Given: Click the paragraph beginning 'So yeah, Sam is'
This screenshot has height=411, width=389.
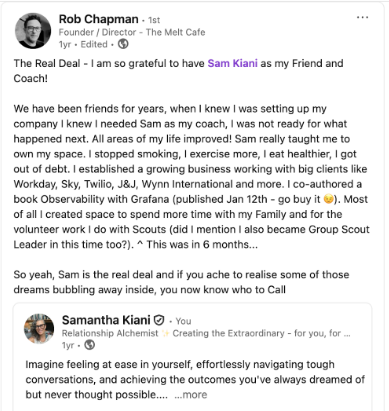Looking at the screenshot, I should click(x=181, y=282).
